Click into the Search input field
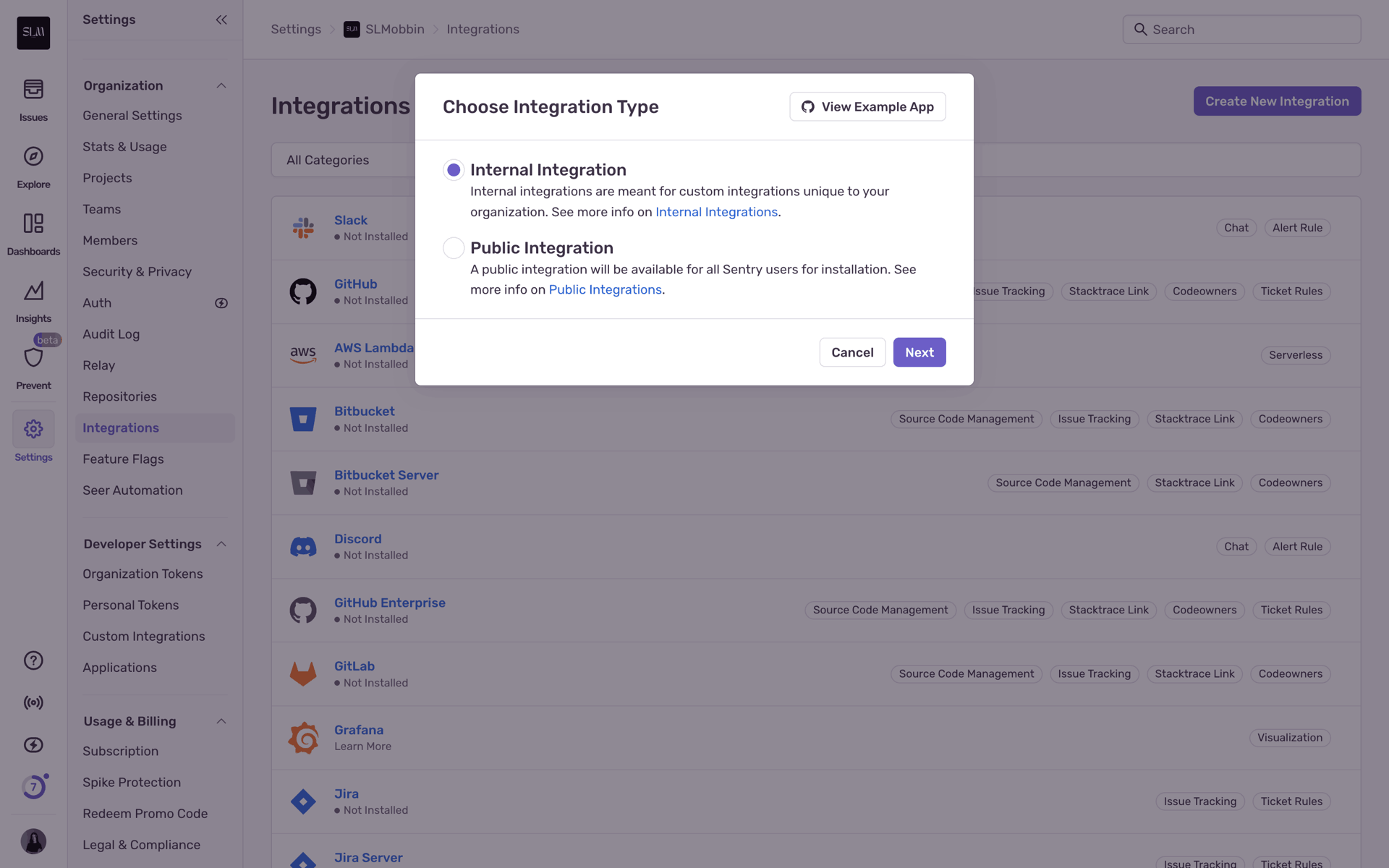The image size is (1389, 868). click(1241, 30)
